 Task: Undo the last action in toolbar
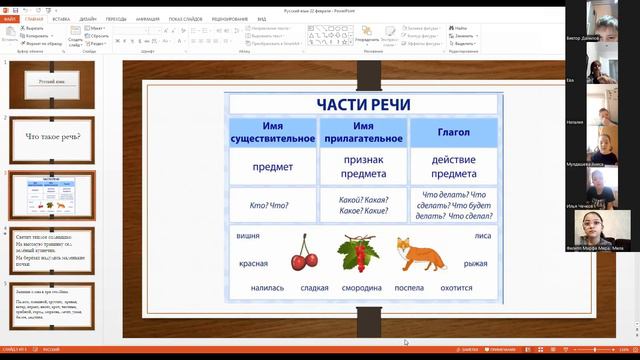(x=25, y=11)
